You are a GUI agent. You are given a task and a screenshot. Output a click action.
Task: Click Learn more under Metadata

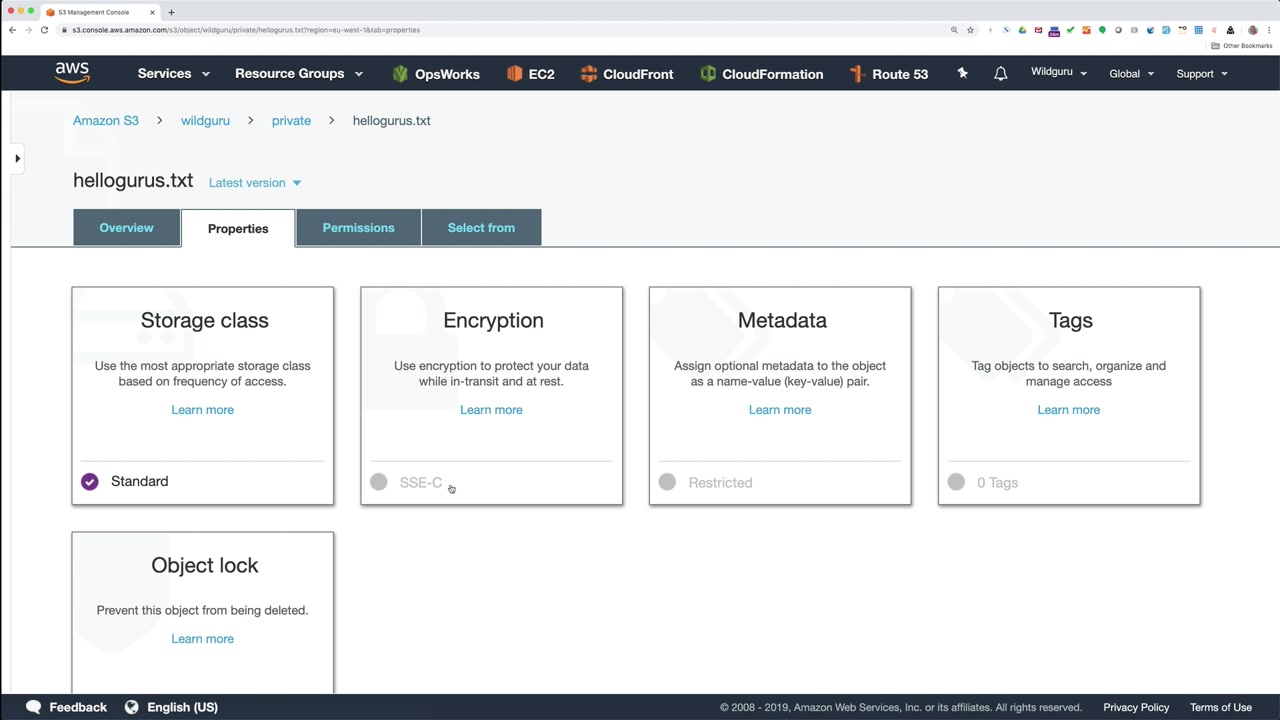click(780, 410)
